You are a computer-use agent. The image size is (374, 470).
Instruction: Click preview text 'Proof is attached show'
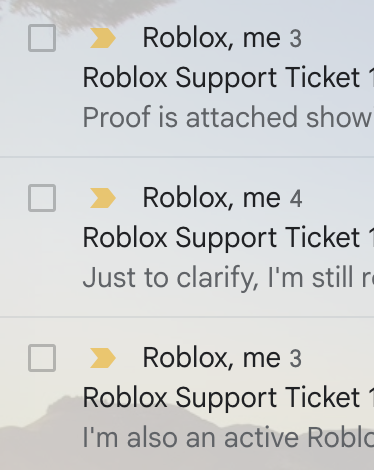pyautogui.click(x=228, y=117)
